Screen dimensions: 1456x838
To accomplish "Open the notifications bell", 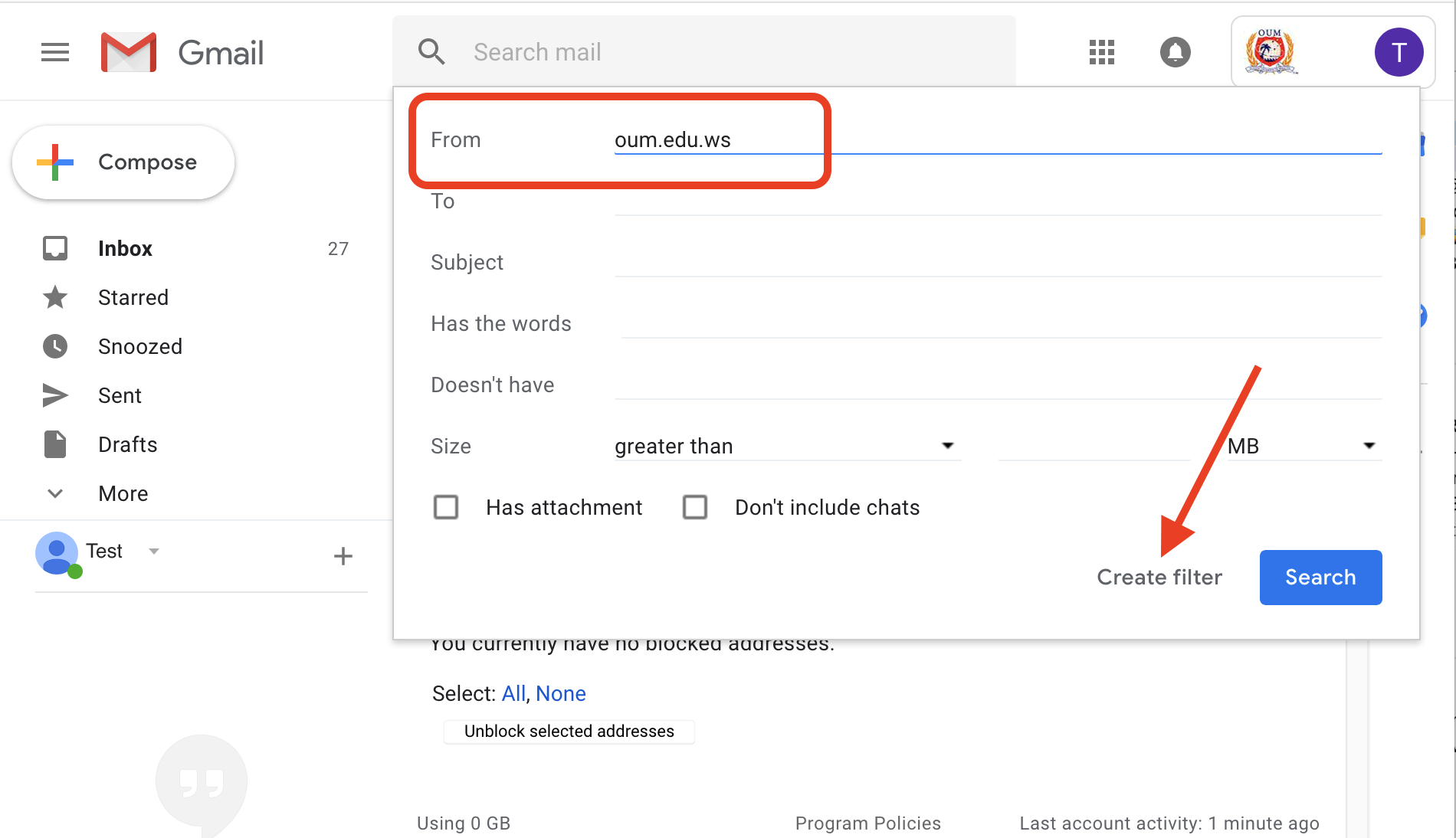I will (1175, 52).
